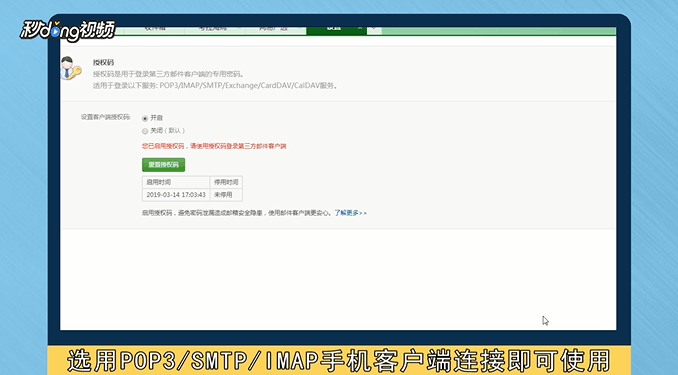Screen dimensions: 678x375
Task: Click the red 您已启用授权码 notice text
Action: [214, 146]
